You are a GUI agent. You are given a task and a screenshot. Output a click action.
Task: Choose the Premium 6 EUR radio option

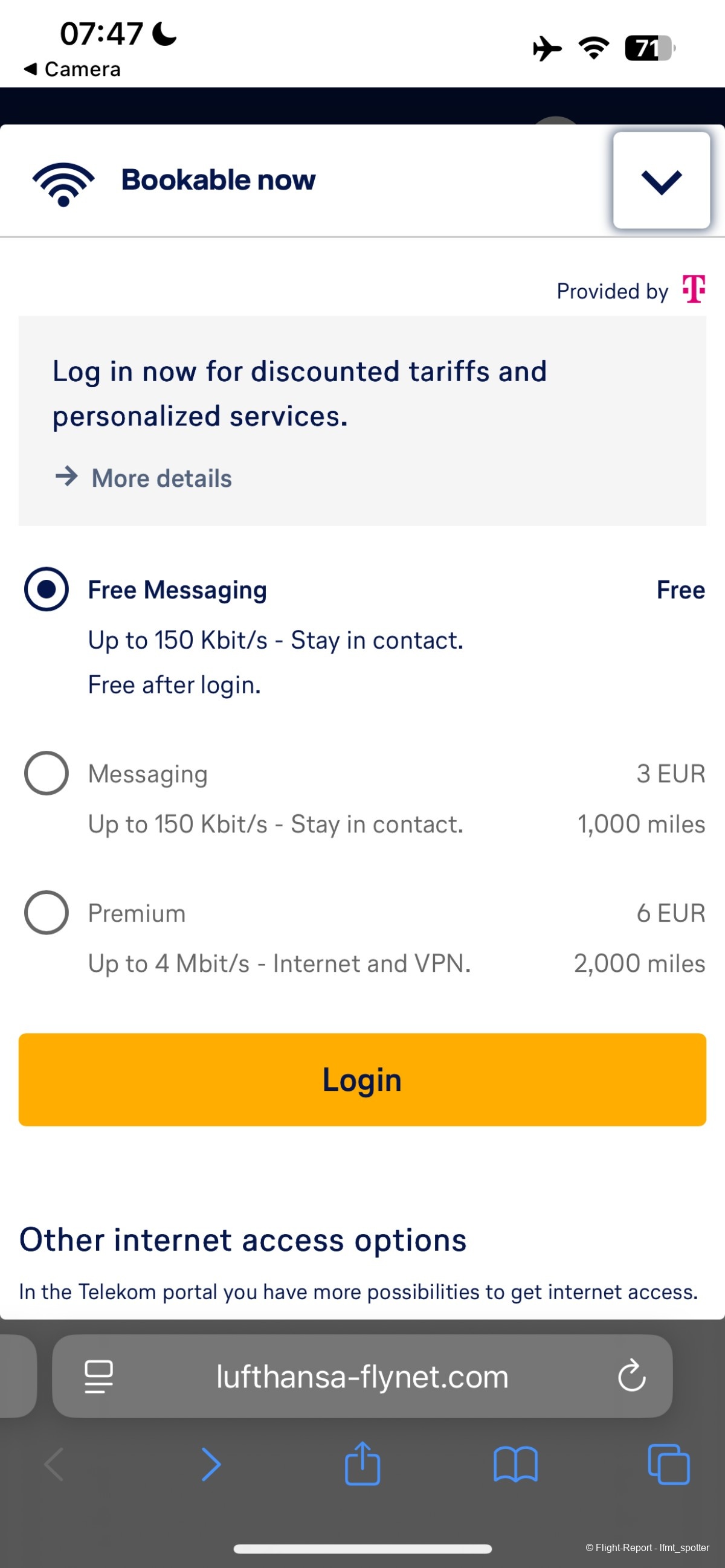(47, 913)
